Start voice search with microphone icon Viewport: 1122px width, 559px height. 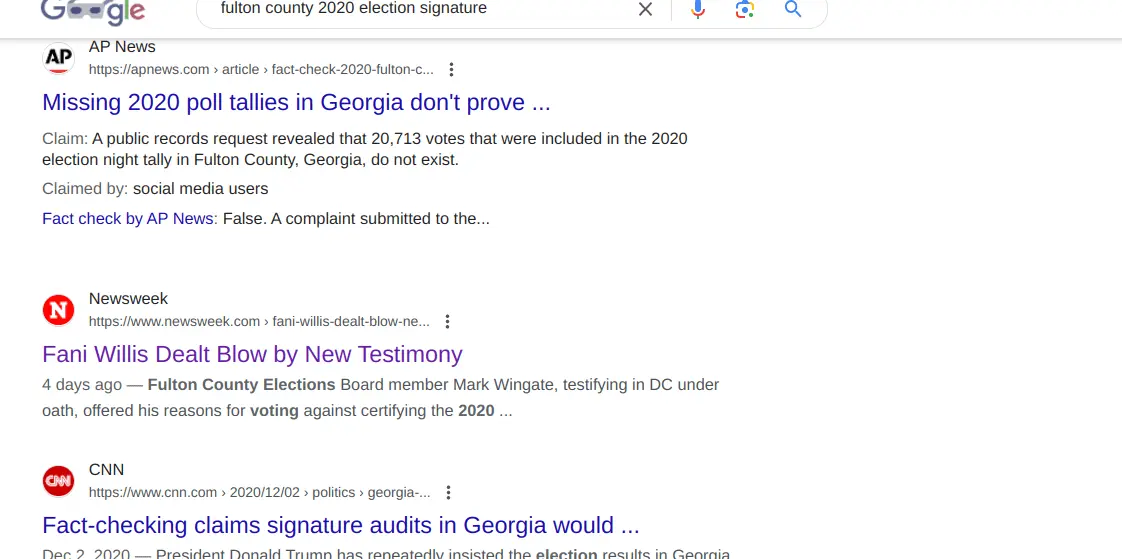pyautogui.click(x=698, y=9)
